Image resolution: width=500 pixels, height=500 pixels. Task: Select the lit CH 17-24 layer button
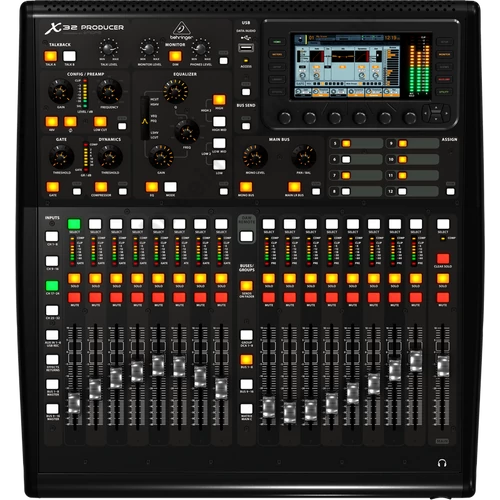(52, 286)
